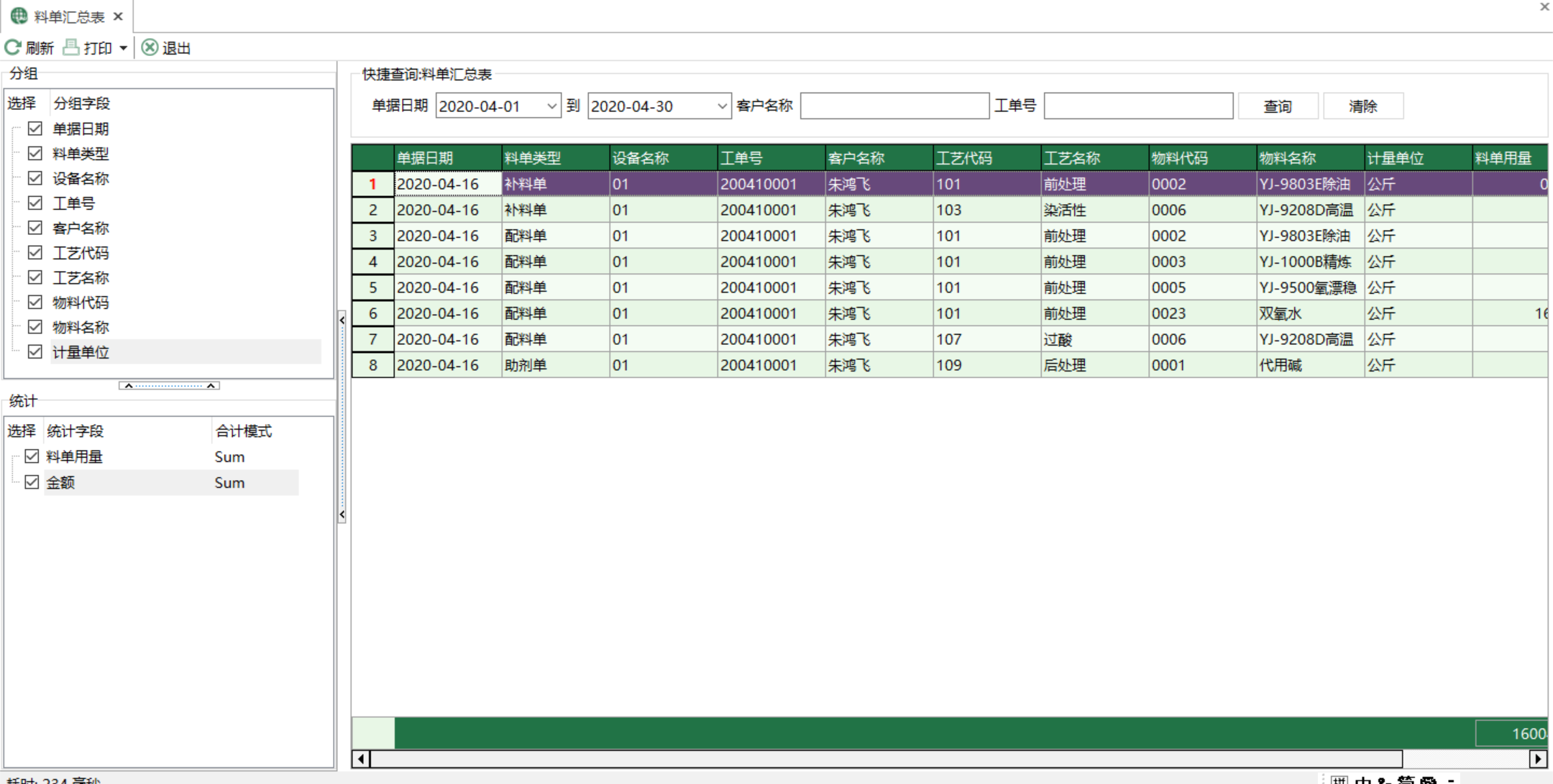
Task: Click the 清除 button
Action: click(x=1362, y=106)
